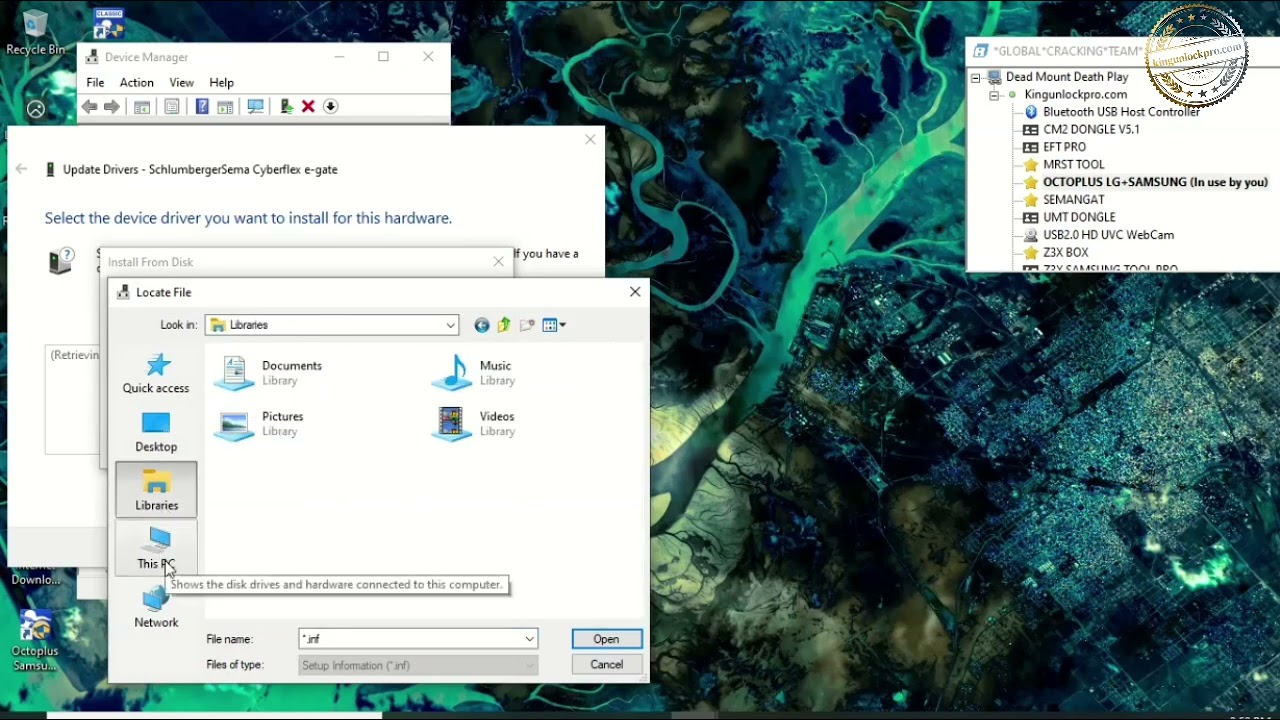Click the go-back icon in Locate File
This screenshot has width=1280, height=720.
(482, 325)
